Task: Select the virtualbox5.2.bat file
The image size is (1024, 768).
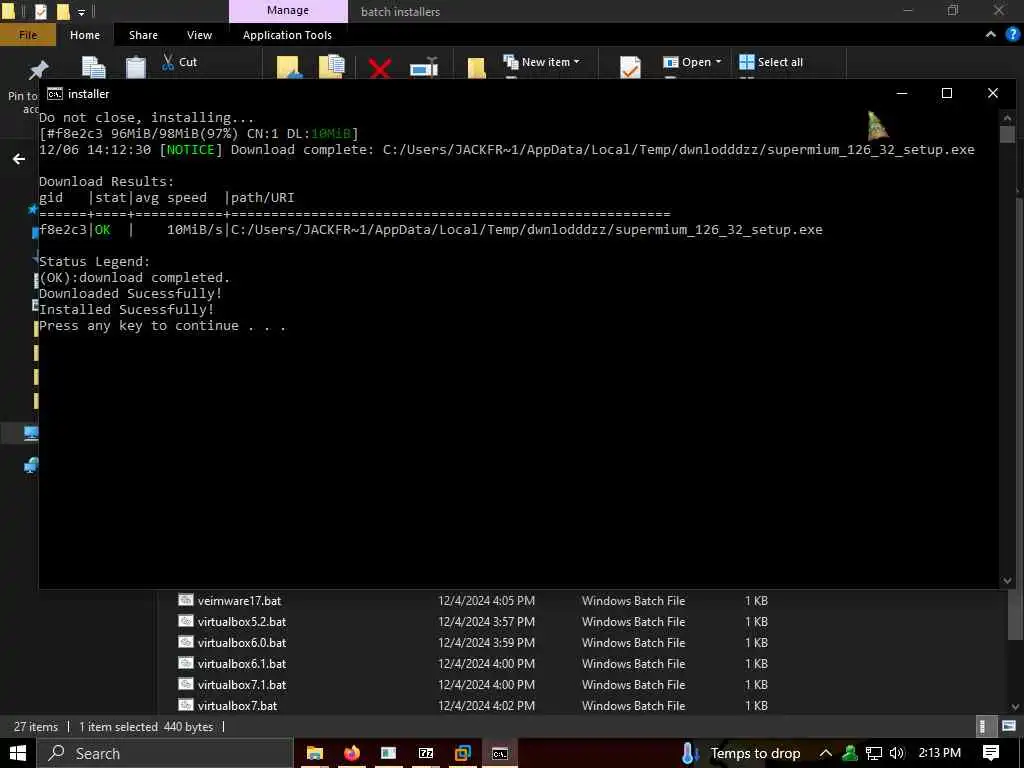Action: click(242, 621)
